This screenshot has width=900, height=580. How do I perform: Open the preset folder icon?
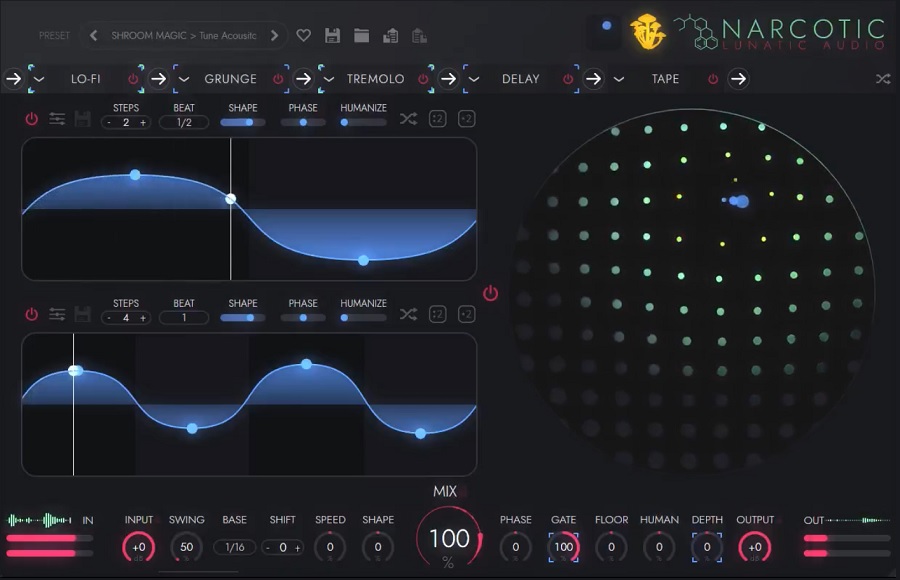(x=362, y=36)
